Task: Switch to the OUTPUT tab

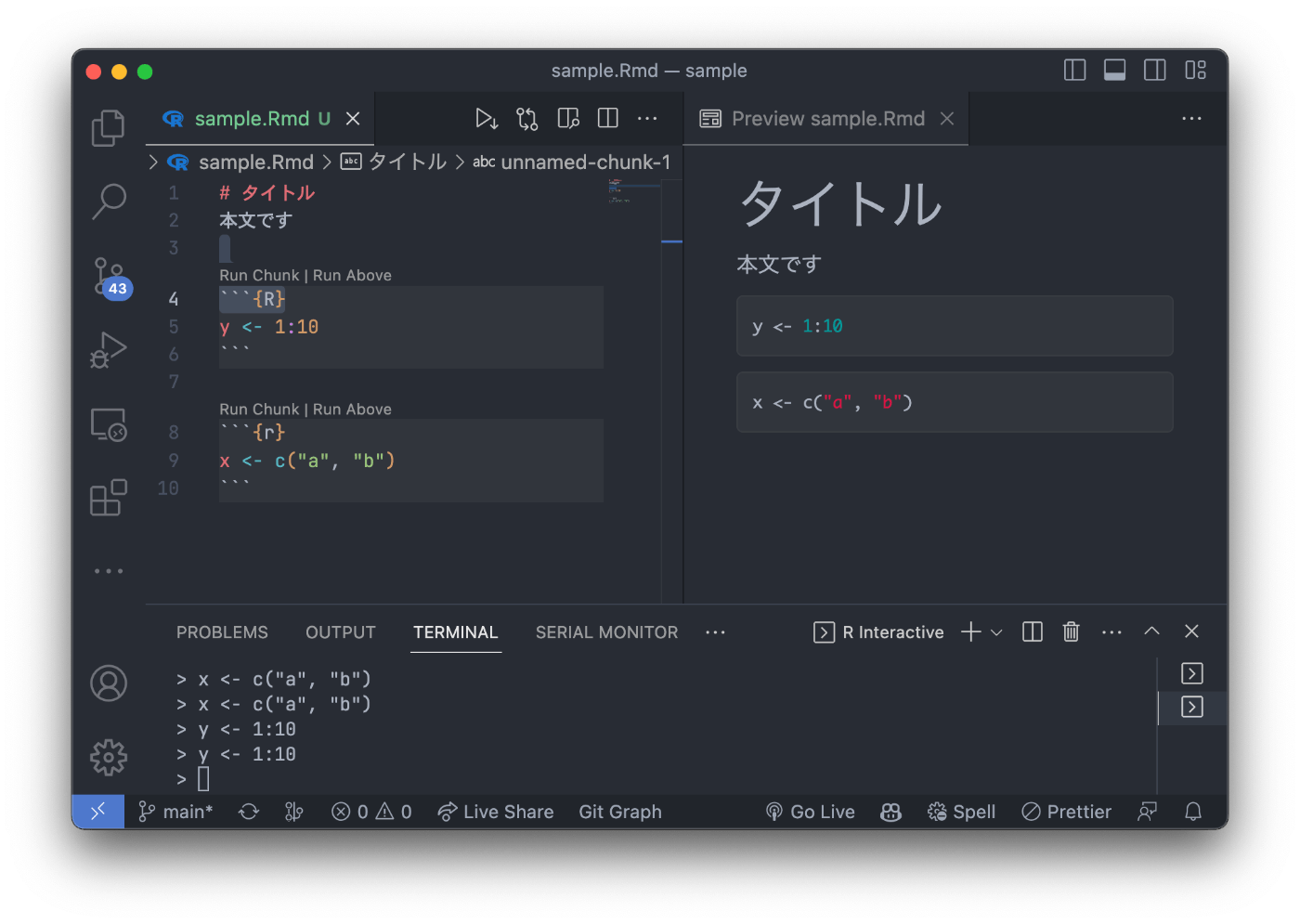Action: click(x=341, y=632)
